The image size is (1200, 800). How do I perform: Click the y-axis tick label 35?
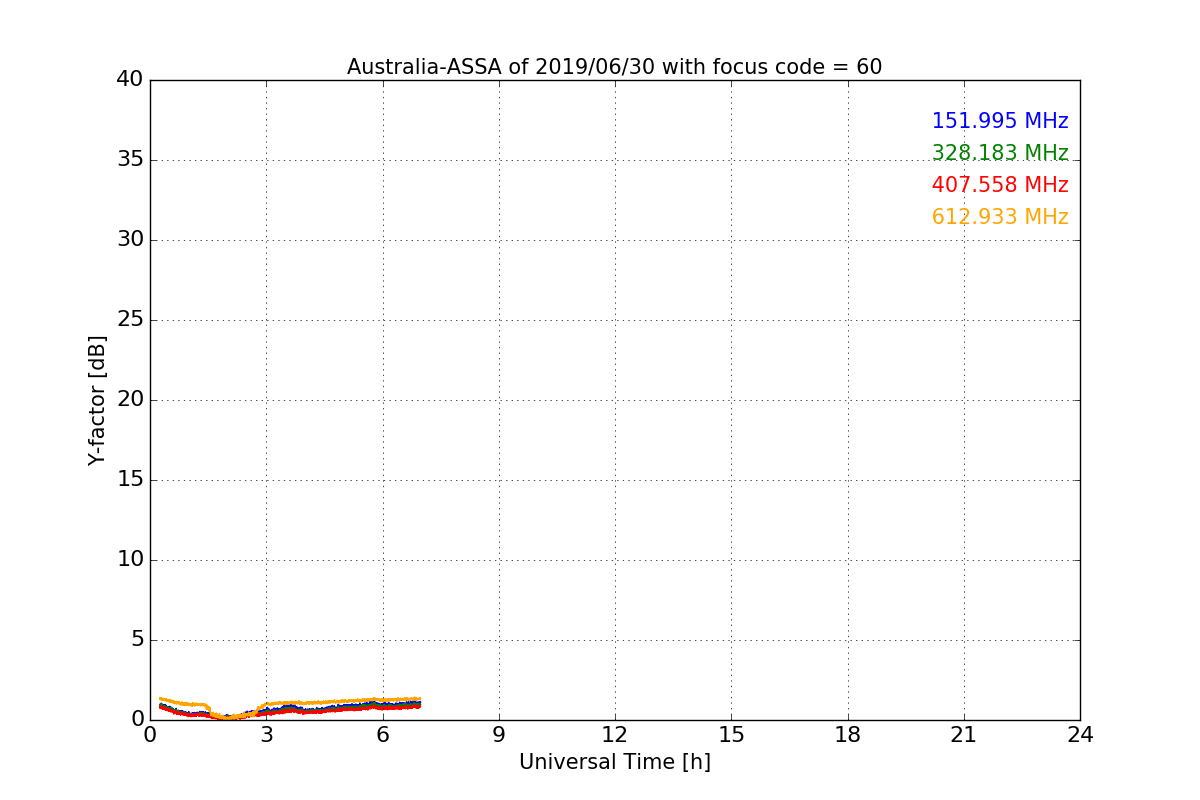click(x=130, y=160)
